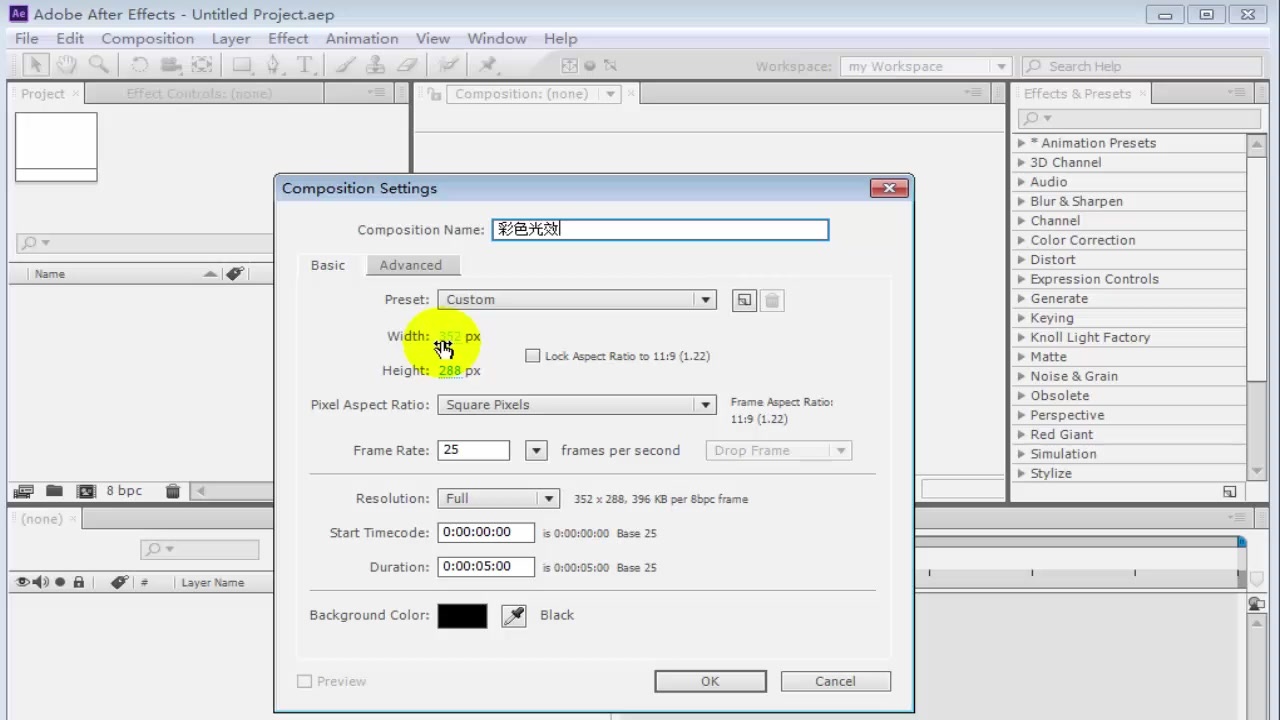Toggle Lock Aspect Ratio checkbox

coord(532,356)
